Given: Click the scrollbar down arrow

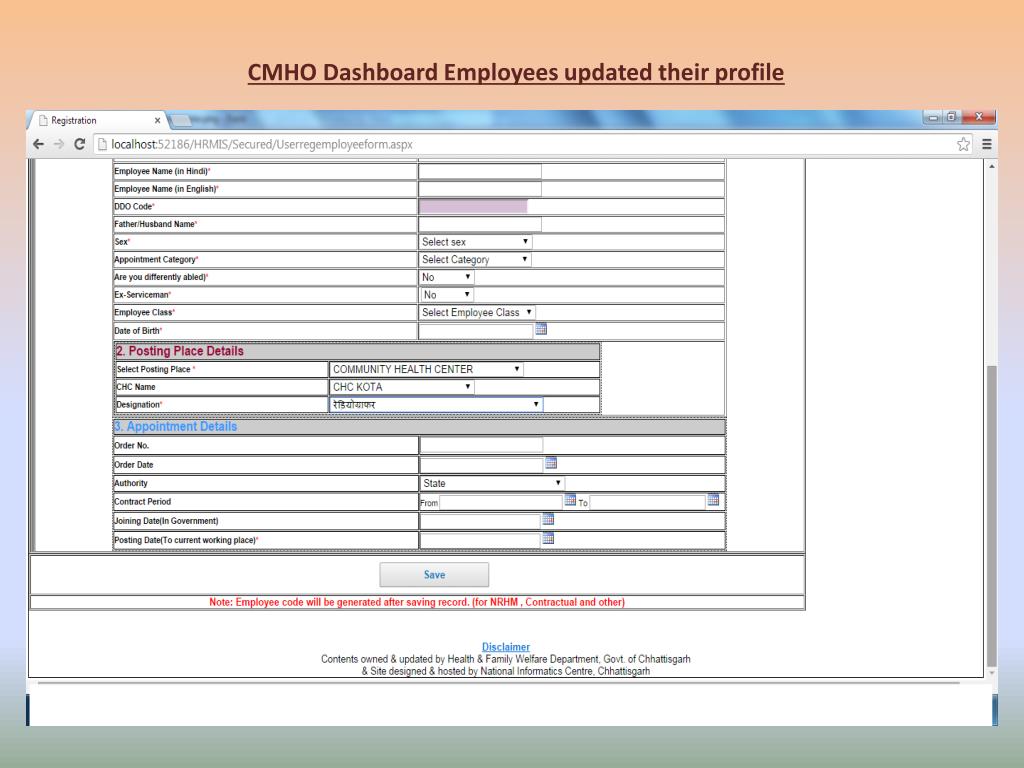Looking at the screenshot, I should pos(991,673).
